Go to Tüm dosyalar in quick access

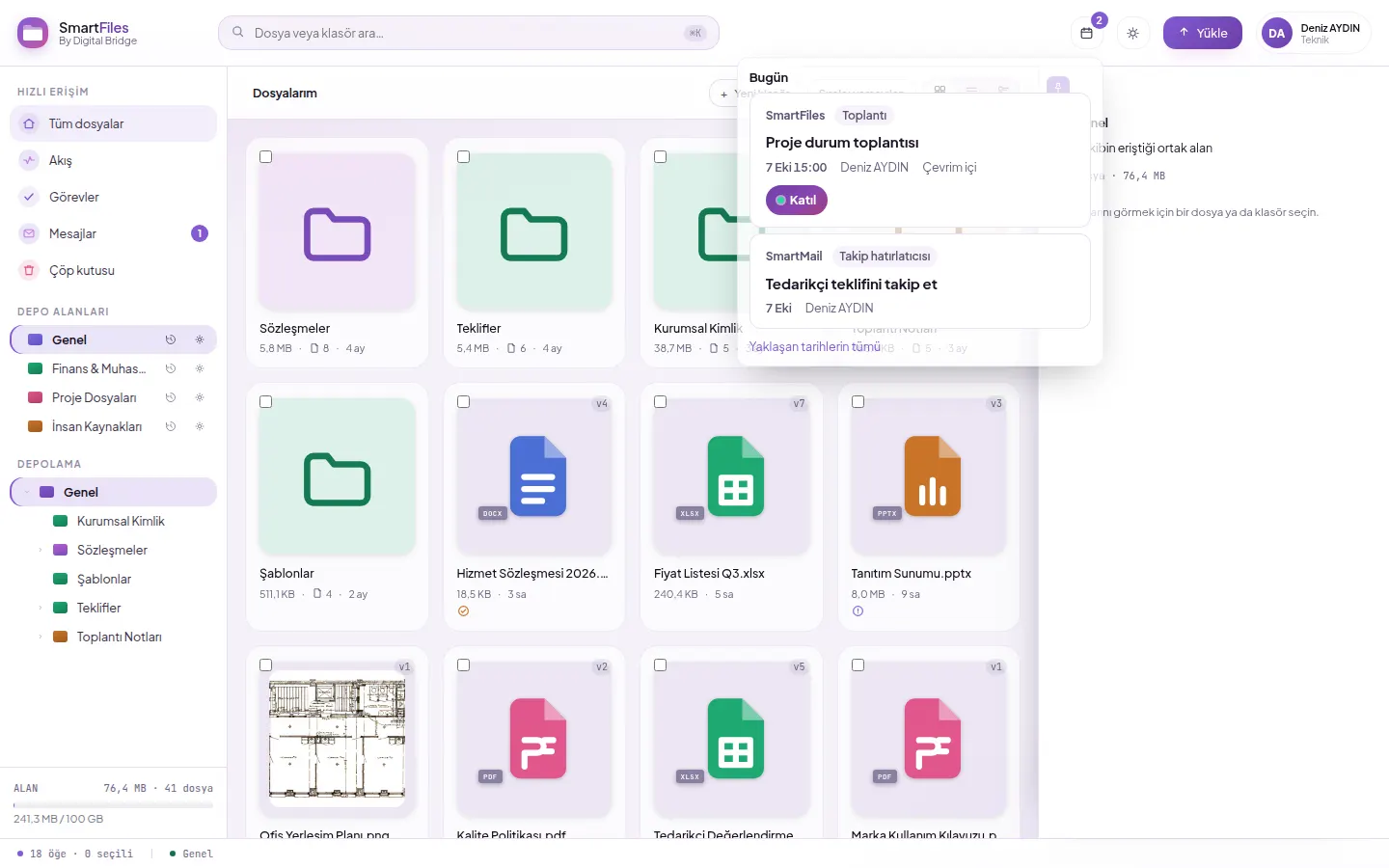(113, 123)
